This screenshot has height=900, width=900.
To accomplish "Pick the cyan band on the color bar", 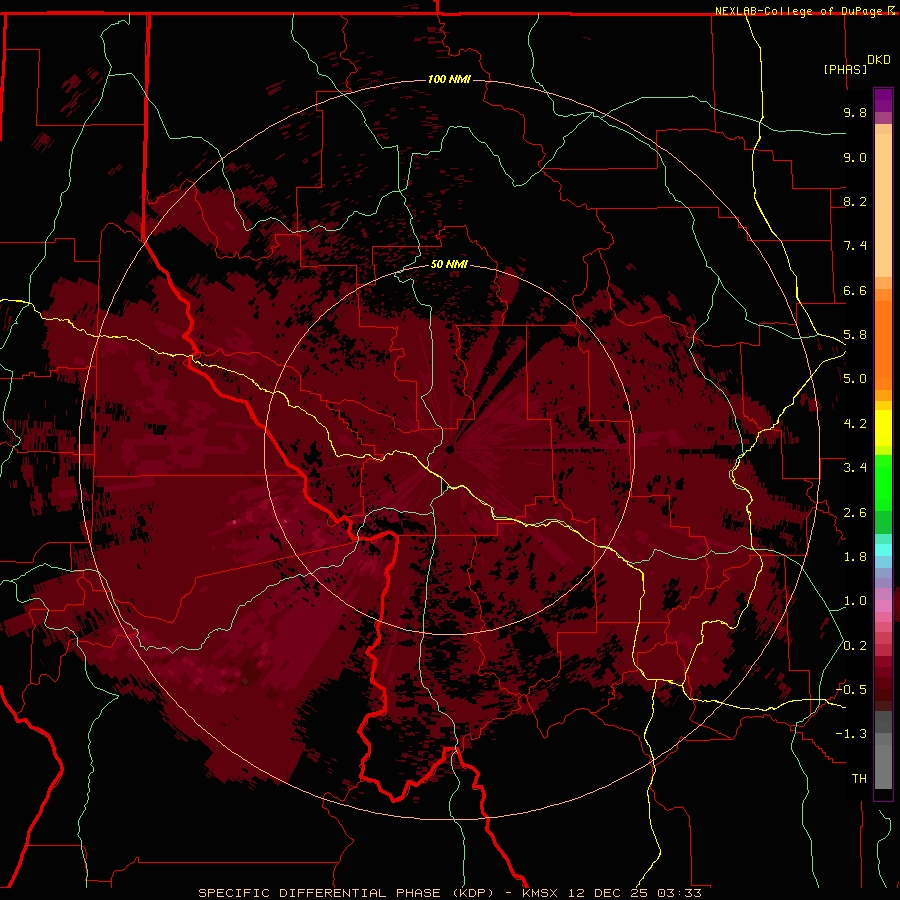I will [883, 550].
